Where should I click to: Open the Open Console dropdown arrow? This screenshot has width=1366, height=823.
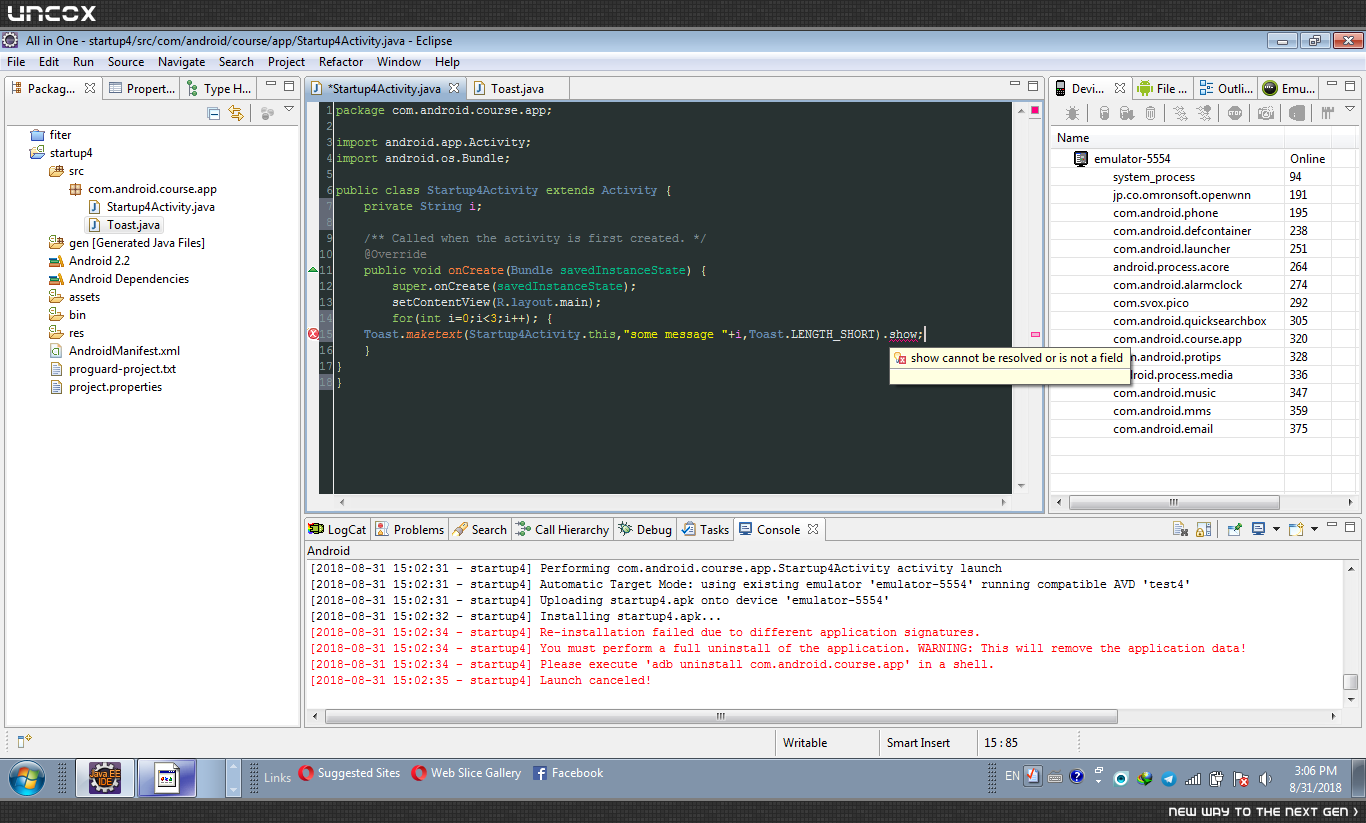[x=1314, y=529]
